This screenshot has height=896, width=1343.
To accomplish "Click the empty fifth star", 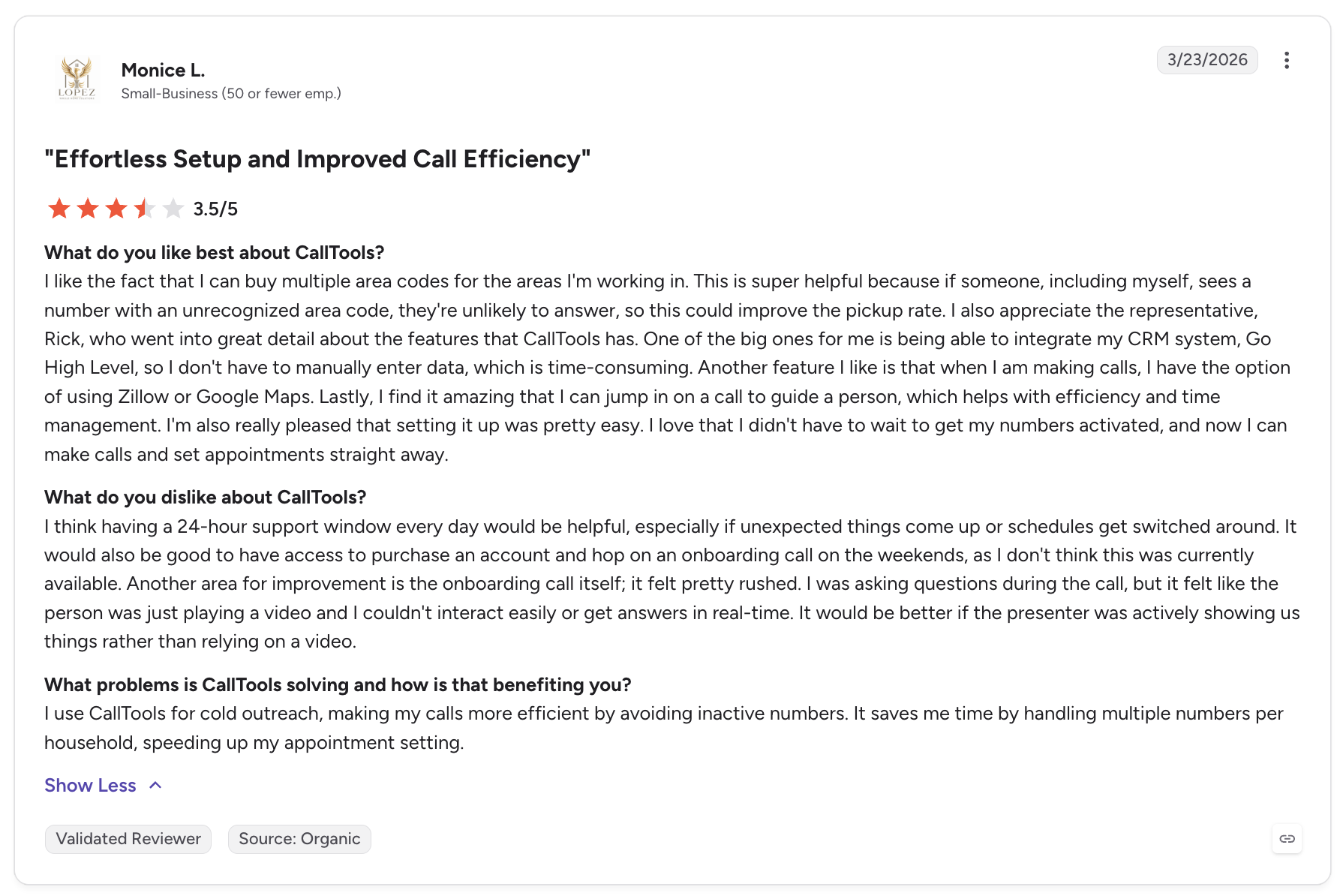I will click(x=173, y=209).
